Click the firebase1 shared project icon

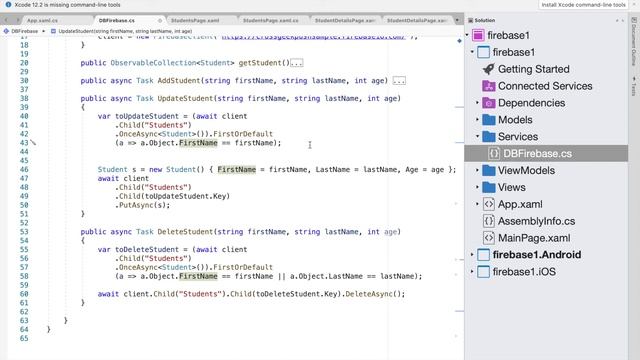click(483, 52)
